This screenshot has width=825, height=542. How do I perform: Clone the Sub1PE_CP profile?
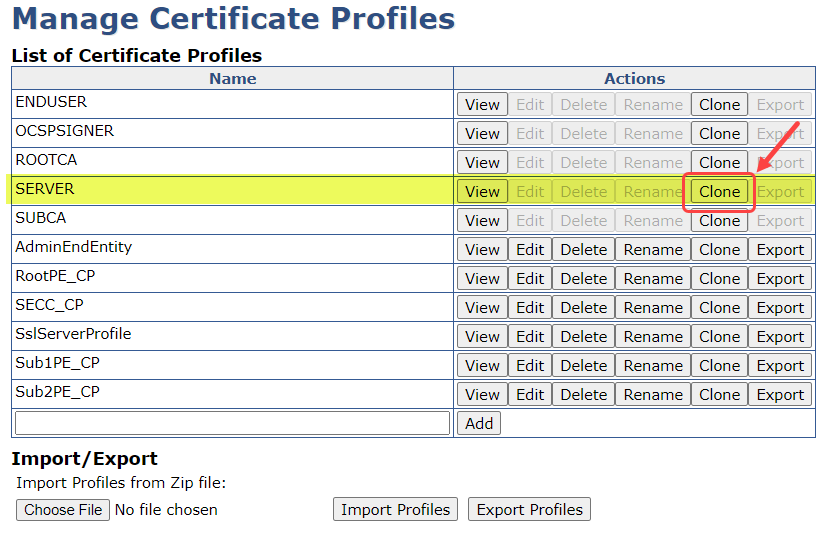coord(719,366)
